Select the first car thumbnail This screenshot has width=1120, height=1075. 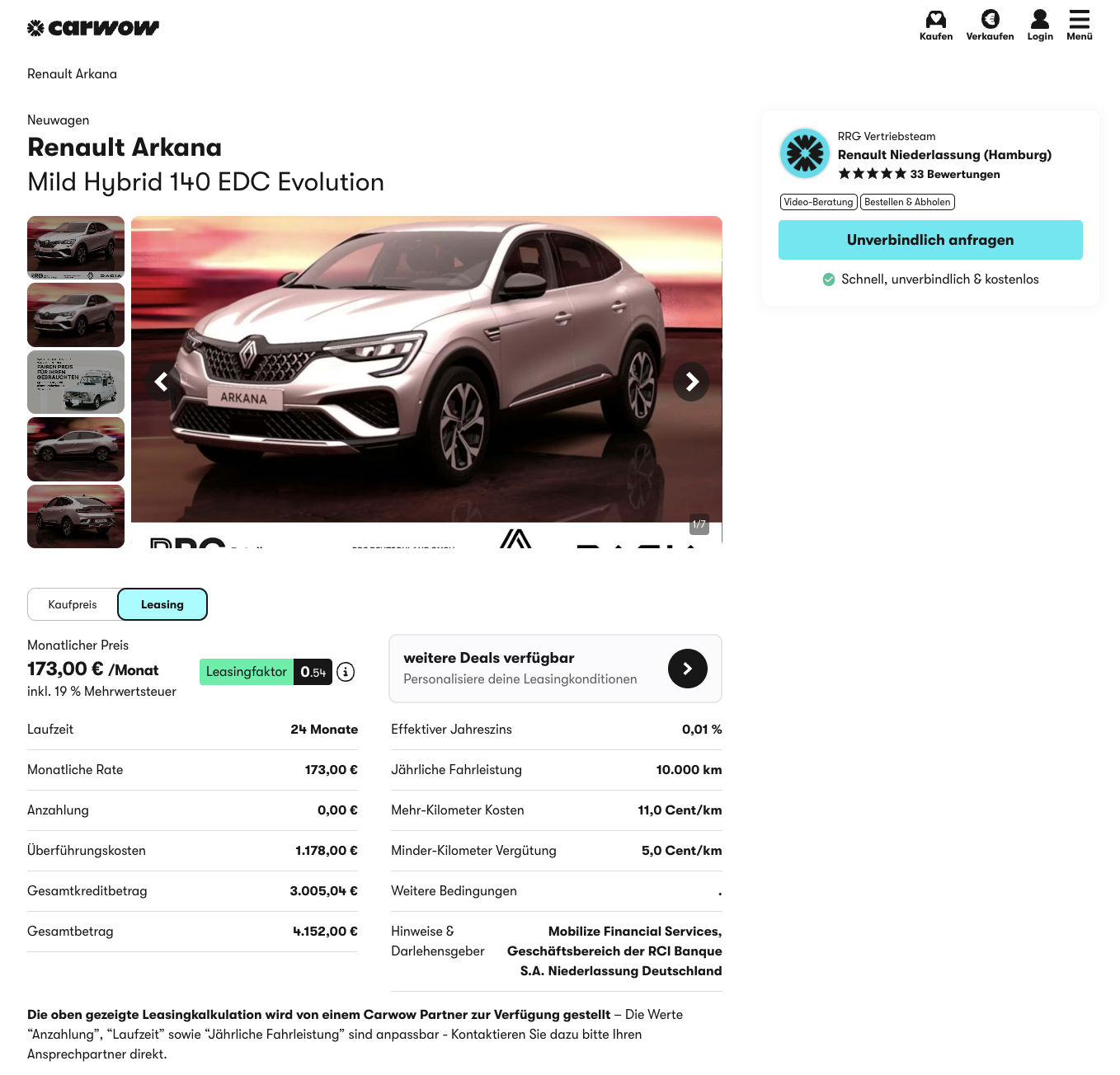point(76,247)
